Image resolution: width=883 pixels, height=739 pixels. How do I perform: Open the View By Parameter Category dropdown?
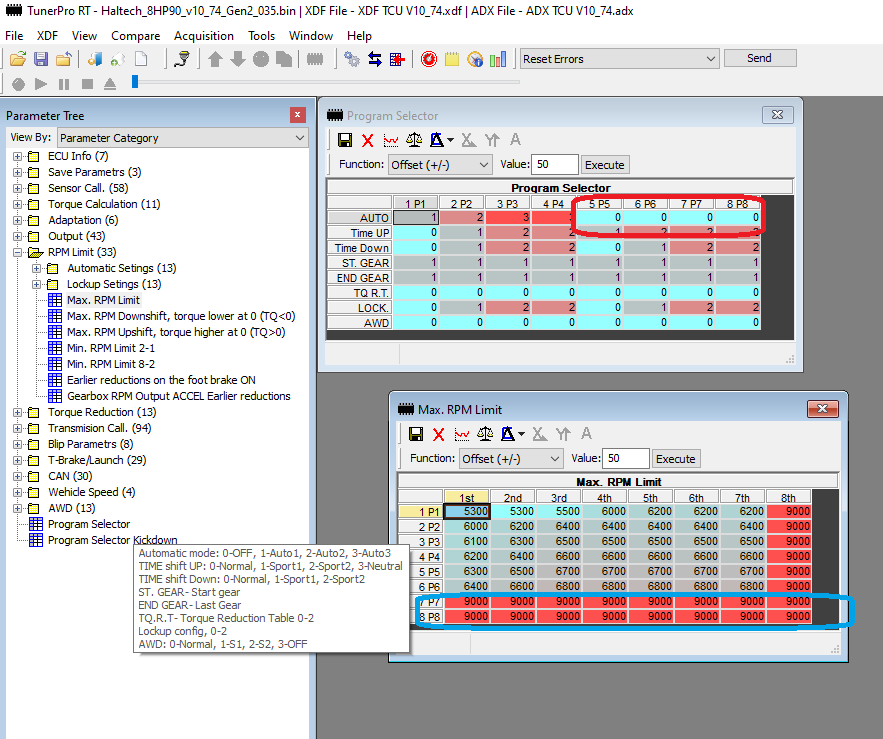(300, 137)
